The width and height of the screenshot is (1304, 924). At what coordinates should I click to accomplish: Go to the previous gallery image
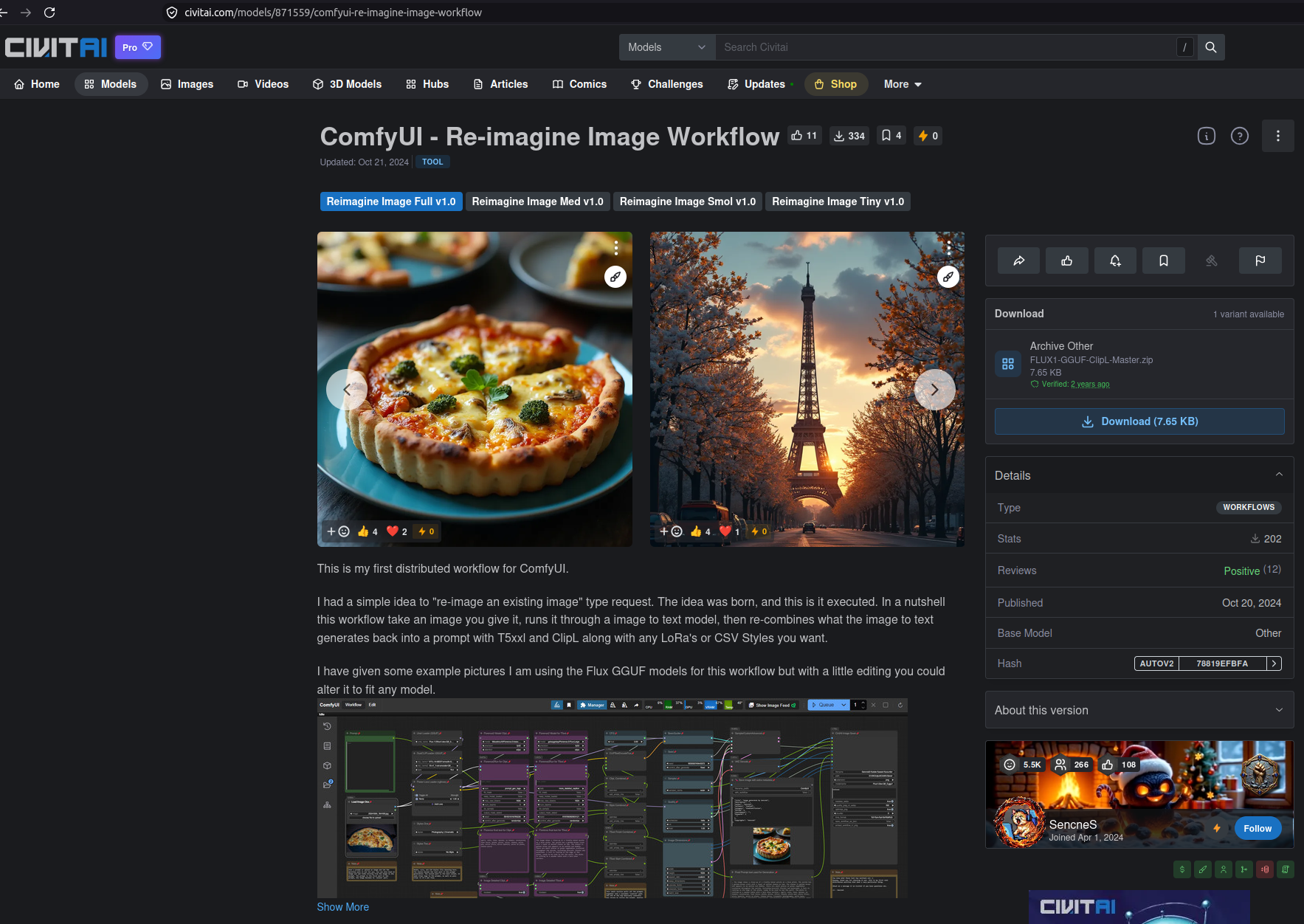347,390
